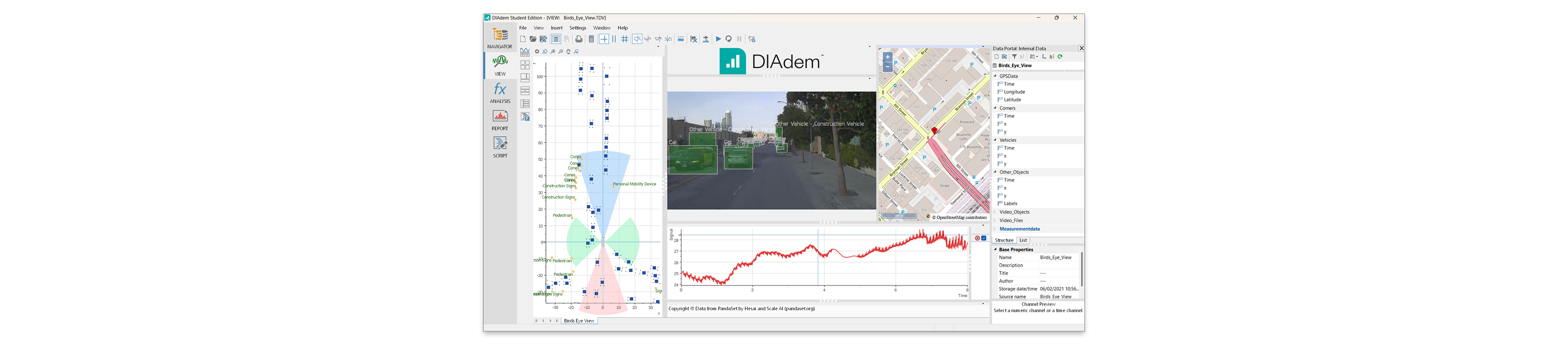Select the frame cursor hash icon

point(624,39)
